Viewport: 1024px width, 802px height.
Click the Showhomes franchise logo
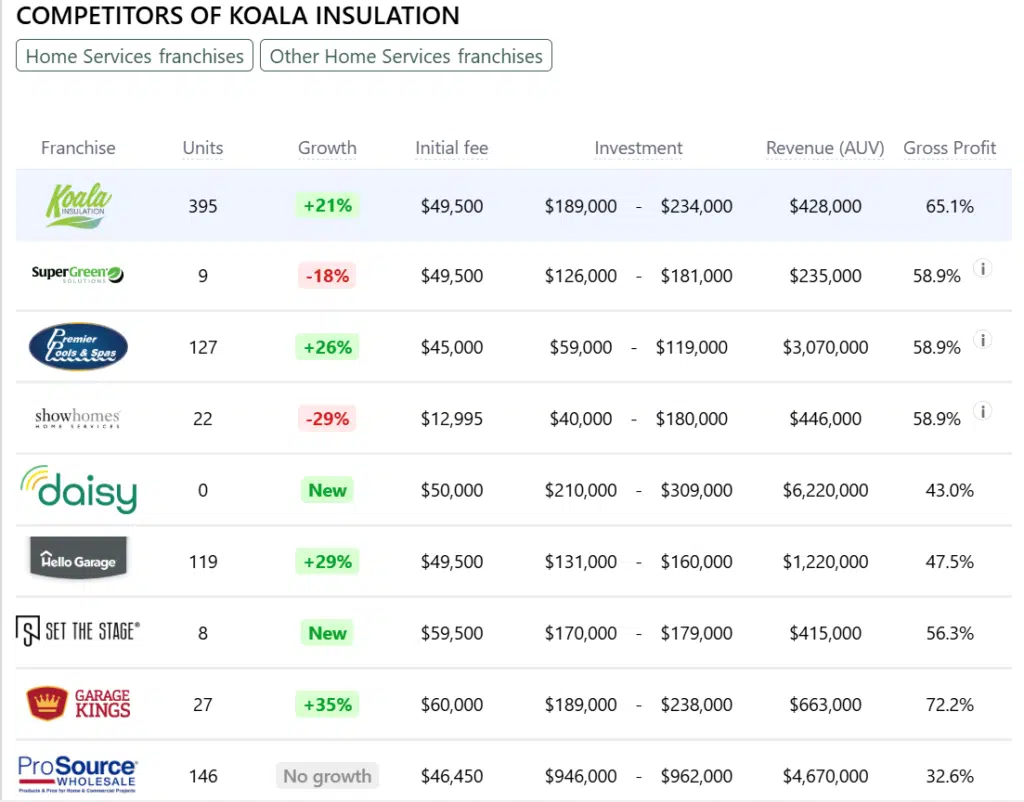click(78, 418)
